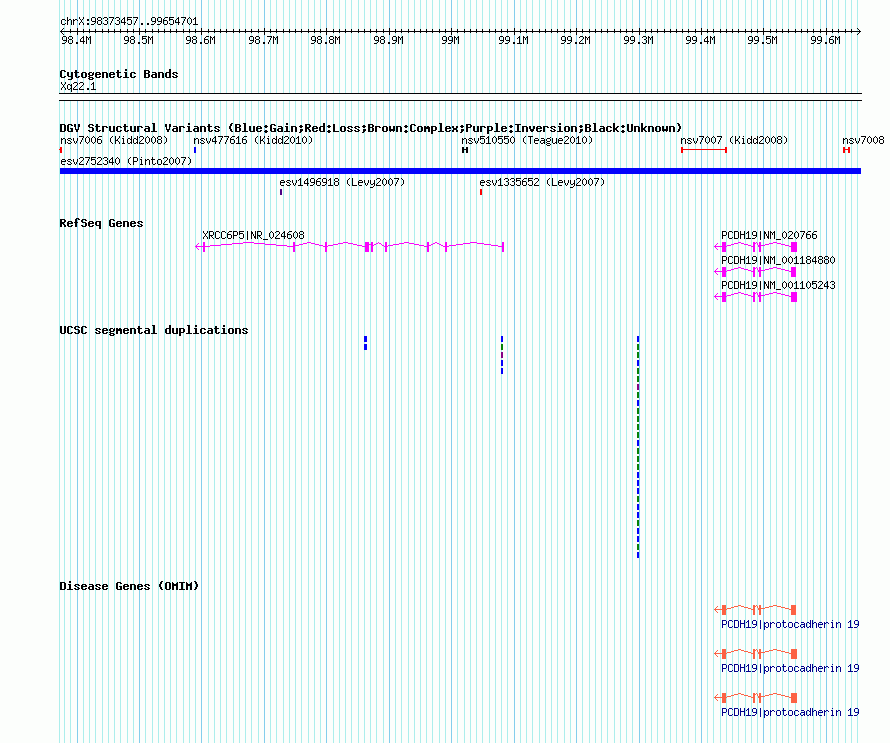Screen dimensions: 890x743
Task: Select the UCSC segmental duplications track title
Action: 154,330
